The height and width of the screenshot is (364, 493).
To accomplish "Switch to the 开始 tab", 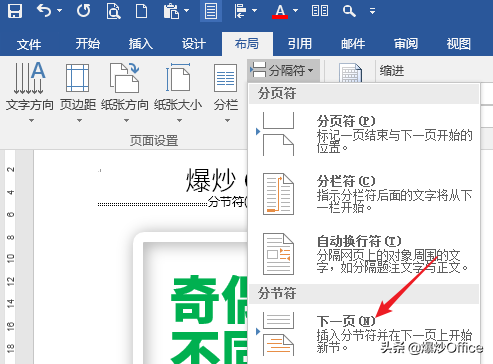I will click(87, 44).
